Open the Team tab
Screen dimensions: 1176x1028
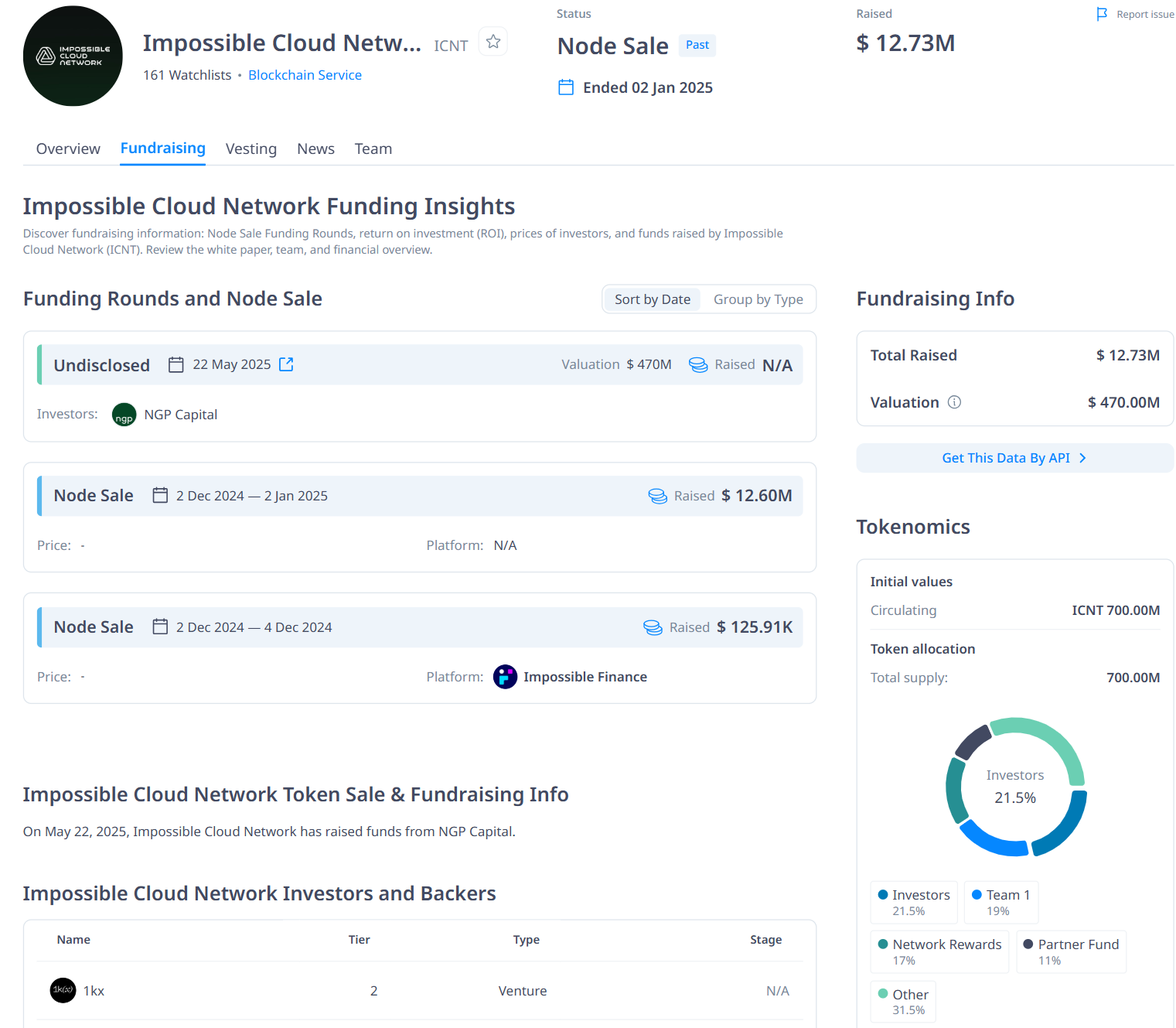[373, 149]
